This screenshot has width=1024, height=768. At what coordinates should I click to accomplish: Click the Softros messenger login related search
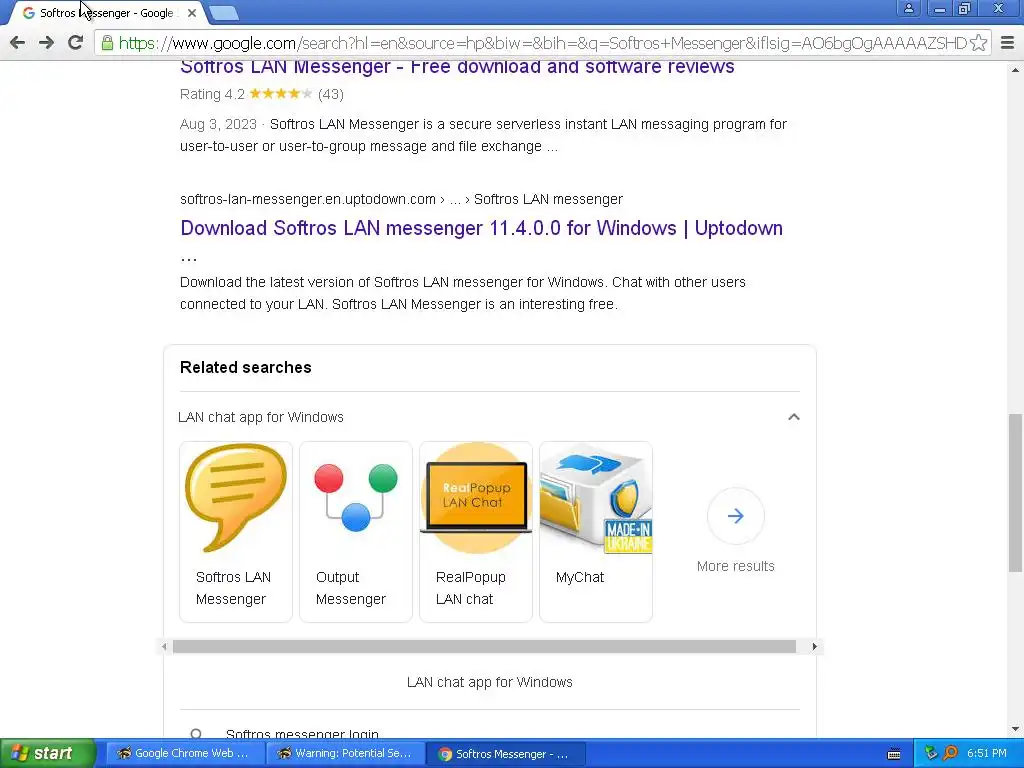coord(302,734)
